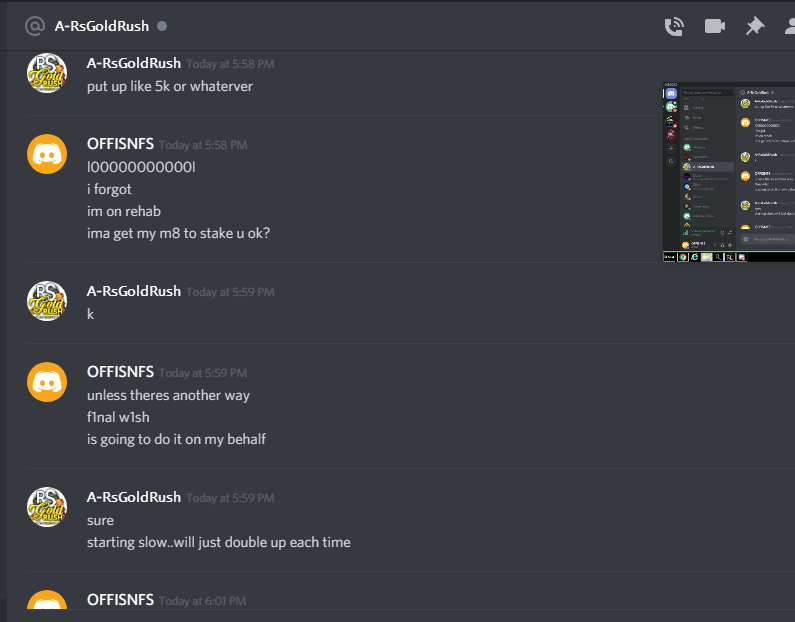Click OFFISNFS username above 'l00000000000l'
Screen dimensions: 795x622
pyautogui.click(x=120, y=144)
